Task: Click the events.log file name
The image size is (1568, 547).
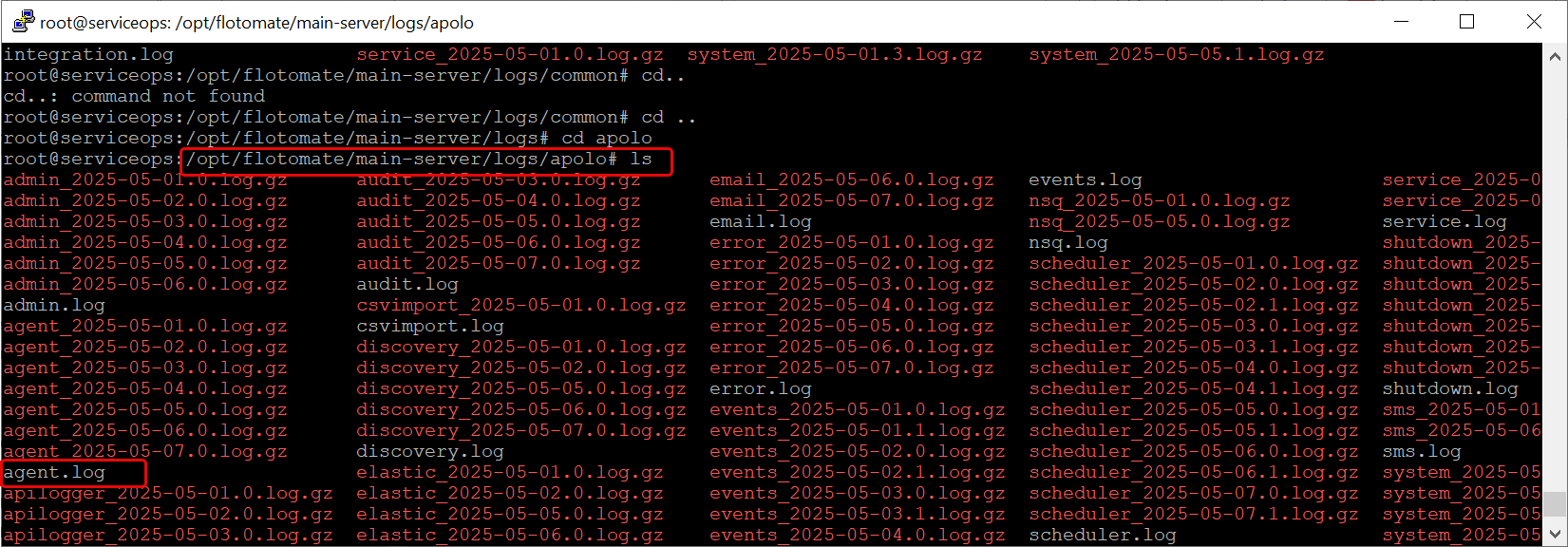Action: click(x=1086, y=179)
